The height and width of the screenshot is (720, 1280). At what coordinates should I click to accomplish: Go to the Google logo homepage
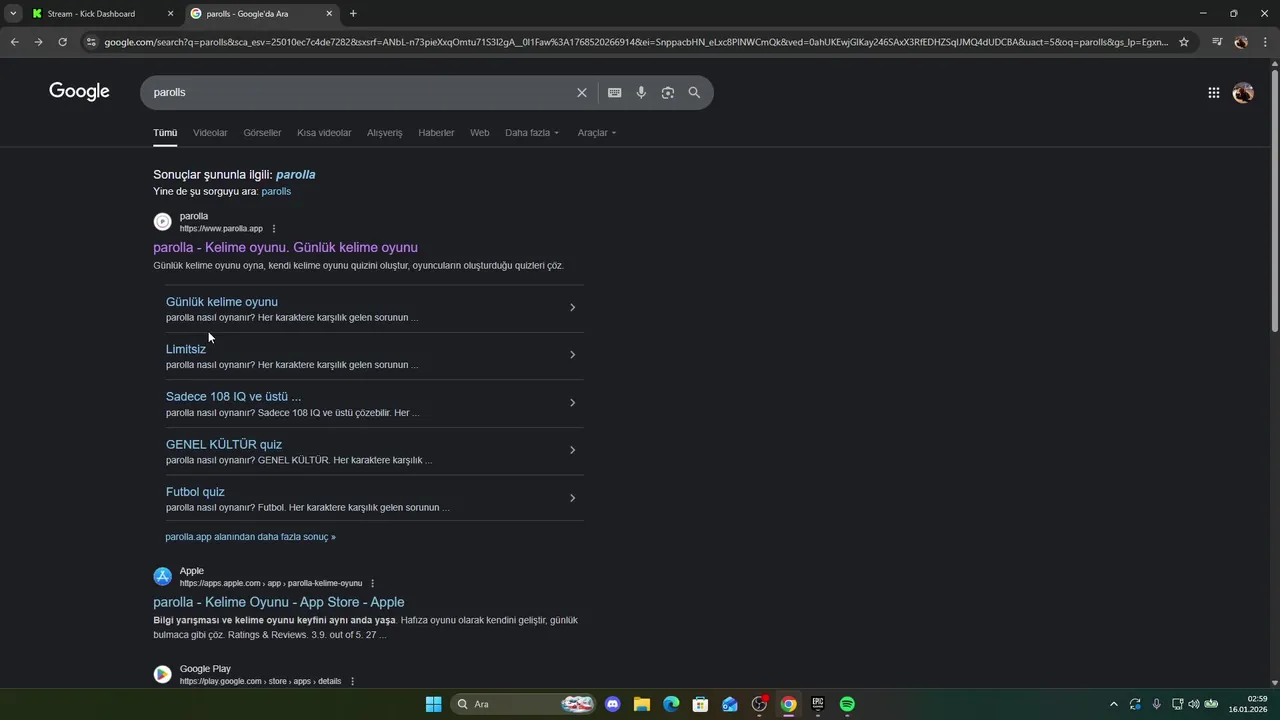pyautogui.click(x=79, y=92)
